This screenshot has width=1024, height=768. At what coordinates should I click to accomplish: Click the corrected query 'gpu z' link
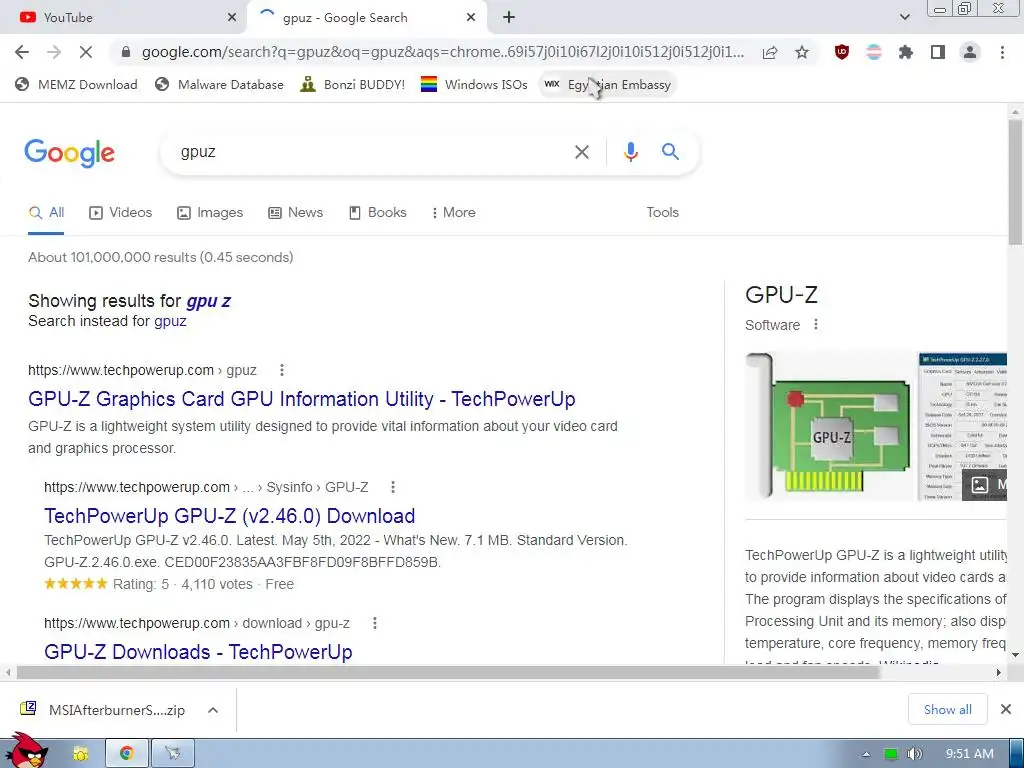(x=208, y=301)
